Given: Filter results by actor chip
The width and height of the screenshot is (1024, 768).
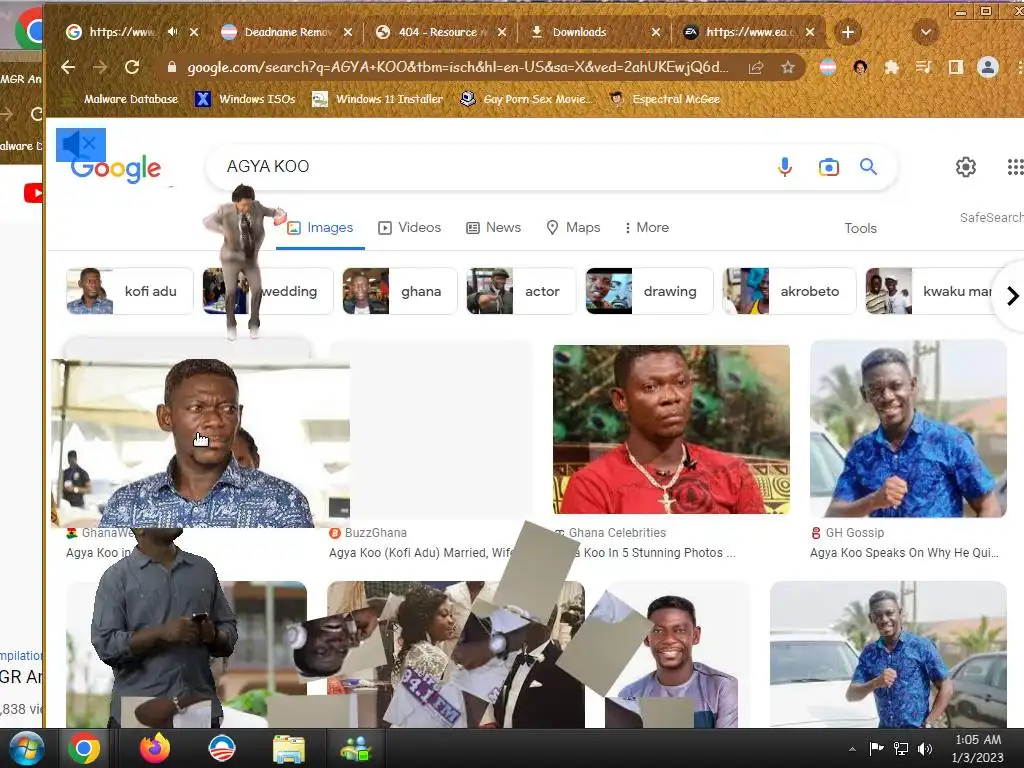Looking at the screenshot, I should click(521, 291).
